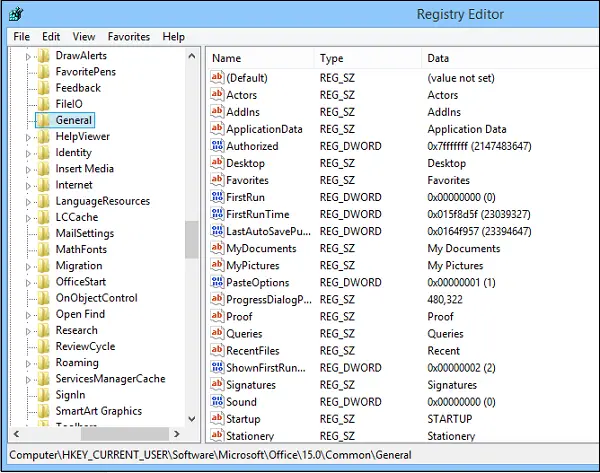Select the ServicesManagerCache key
Screen dimensions: 600x473
coord(110,378)
